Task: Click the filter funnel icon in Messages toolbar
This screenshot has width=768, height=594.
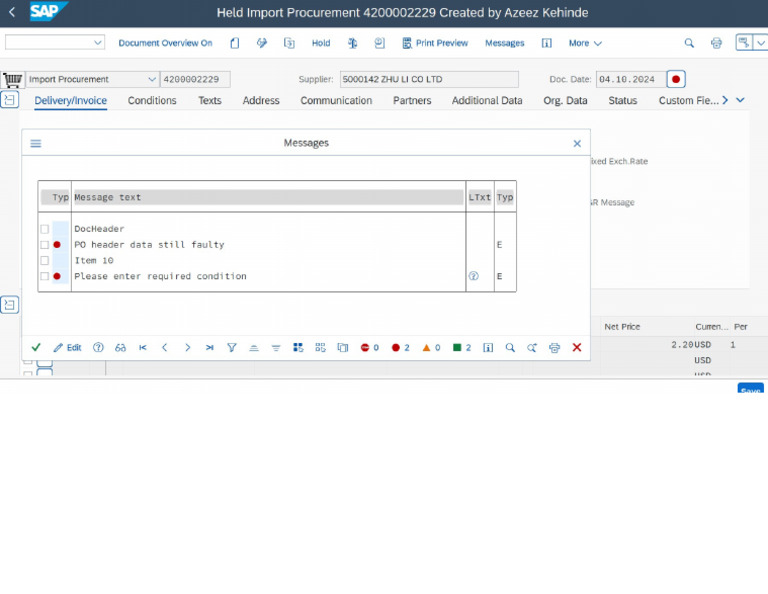Action: coord(231,348)
